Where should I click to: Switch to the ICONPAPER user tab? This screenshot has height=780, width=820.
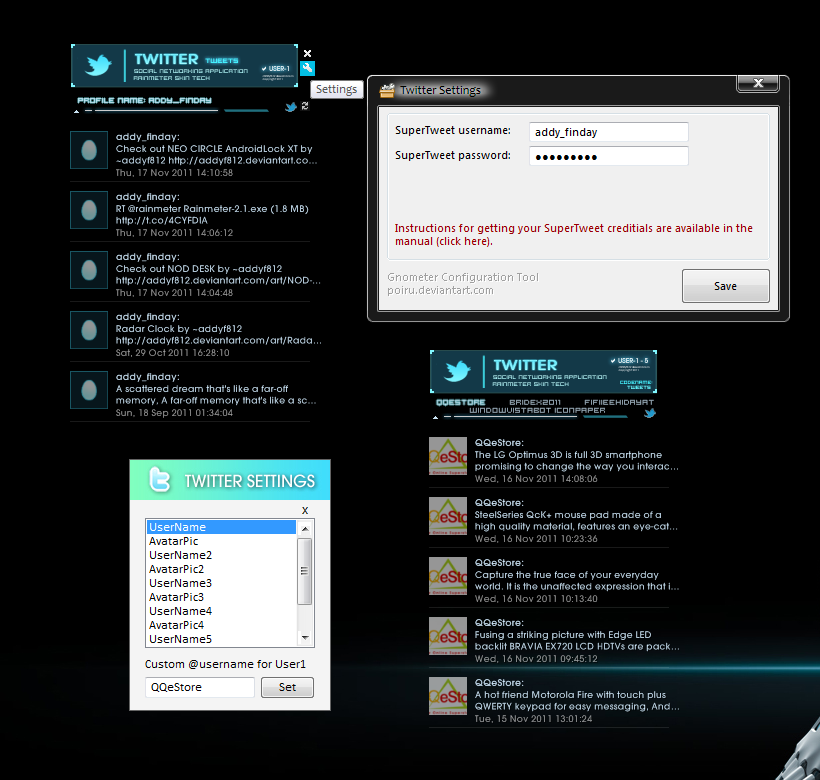tap(580, 410)
